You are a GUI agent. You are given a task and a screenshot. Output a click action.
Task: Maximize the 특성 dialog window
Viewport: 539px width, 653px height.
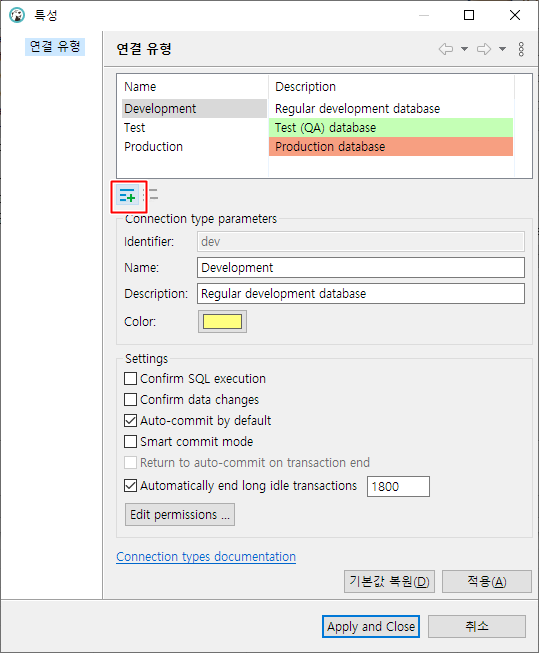pyautogui.click(x=469, y=15)
